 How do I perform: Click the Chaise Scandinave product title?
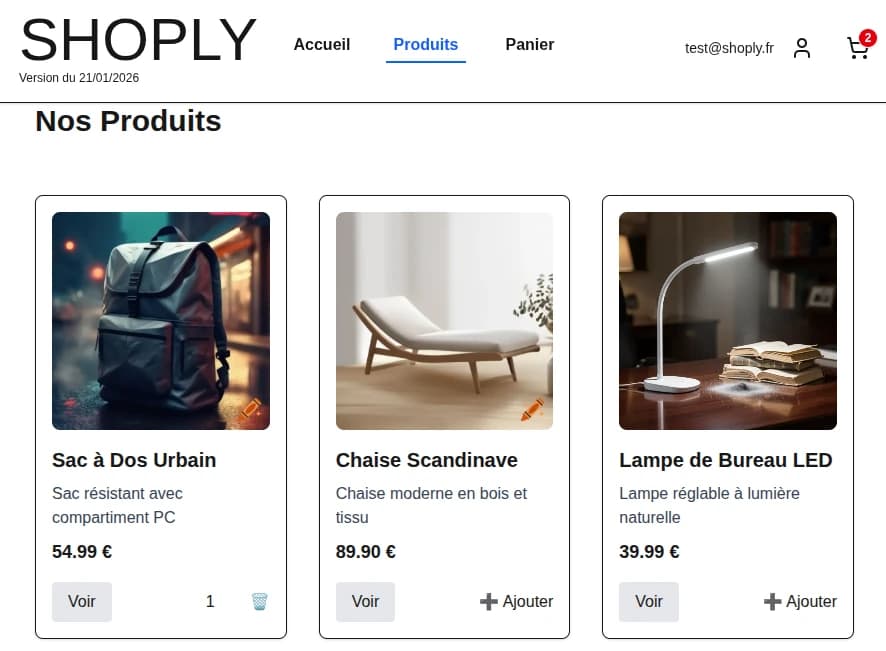click(x=426, y=460)
